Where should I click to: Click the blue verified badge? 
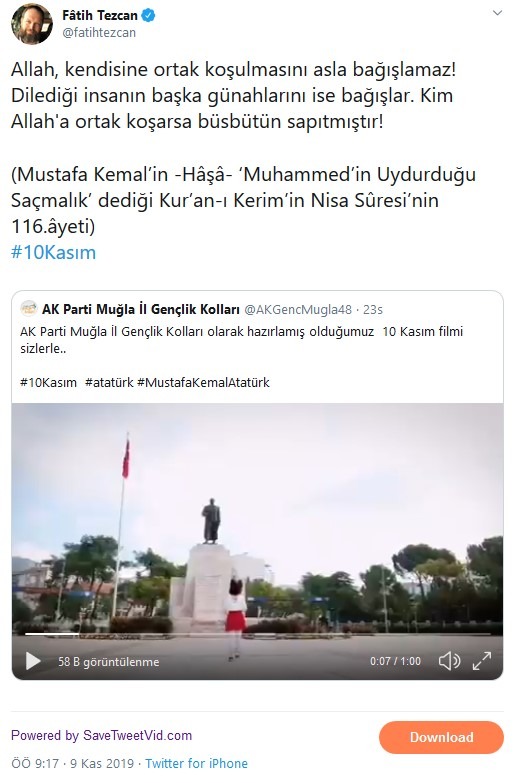[x=148, y=15]
